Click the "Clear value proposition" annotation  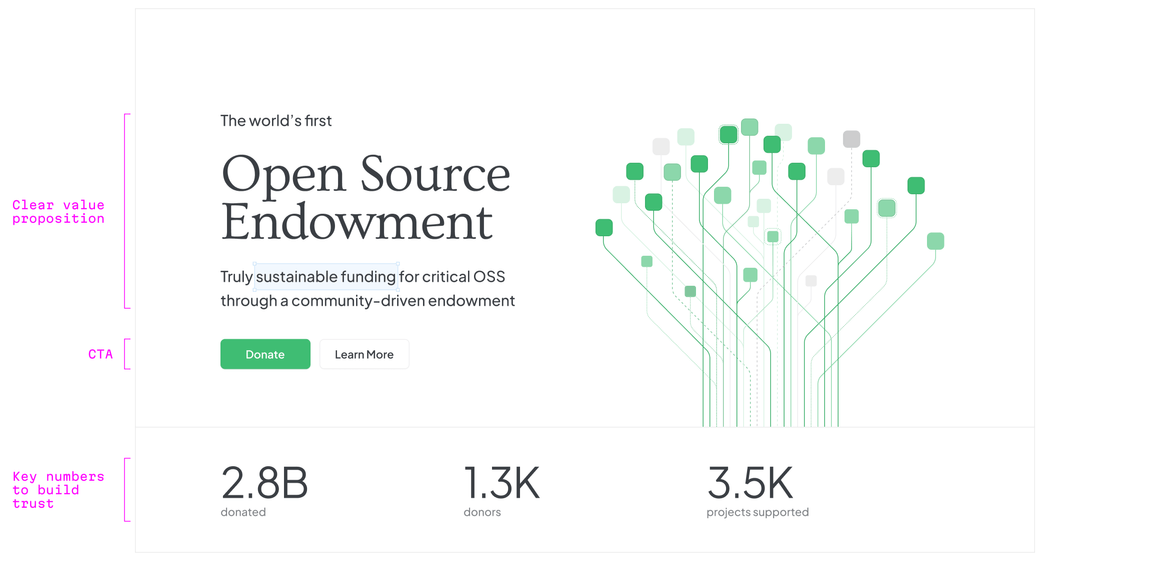pyautogui.click(x=58, y=211)
